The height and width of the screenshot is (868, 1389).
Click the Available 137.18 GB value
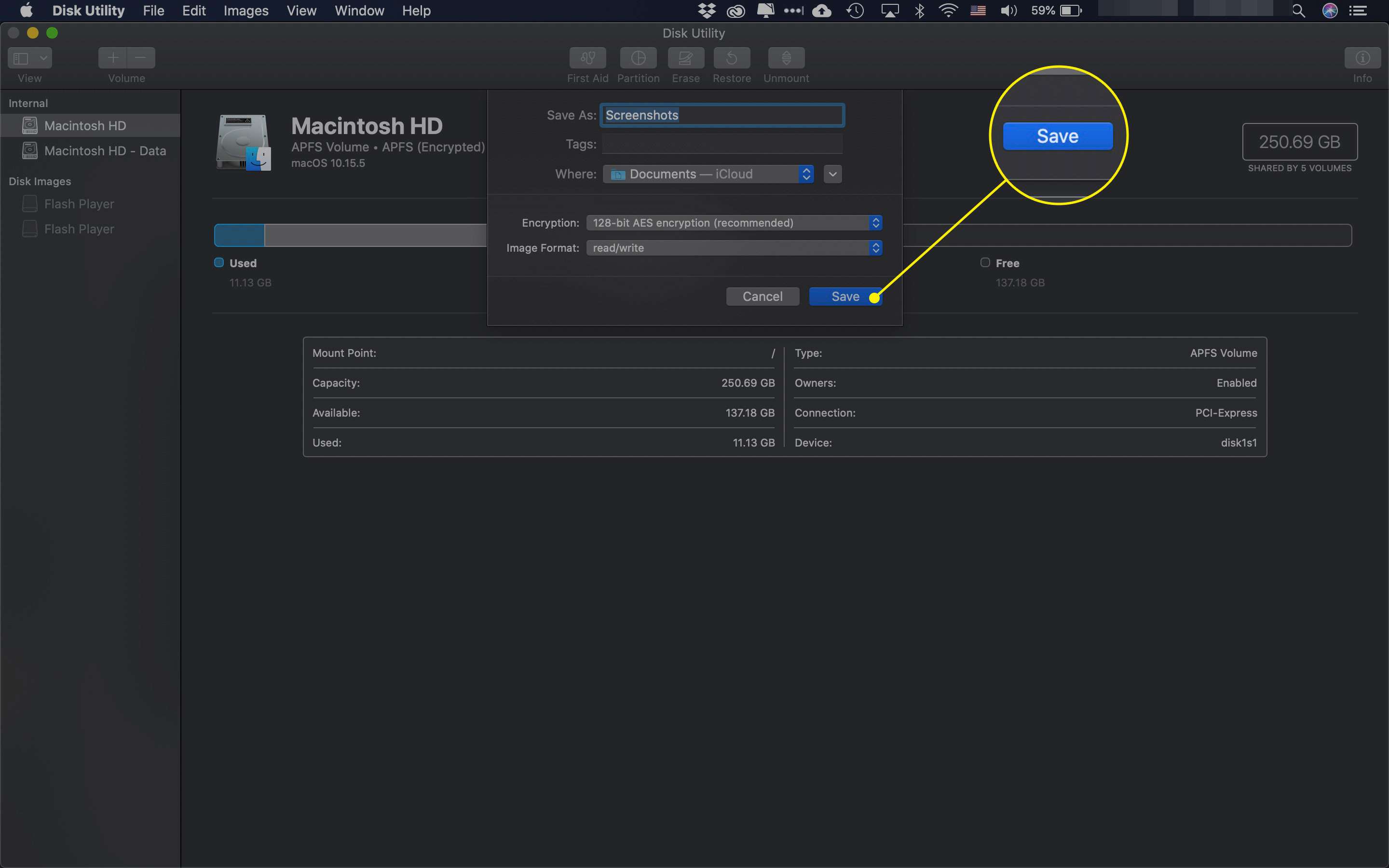[749, 413]
